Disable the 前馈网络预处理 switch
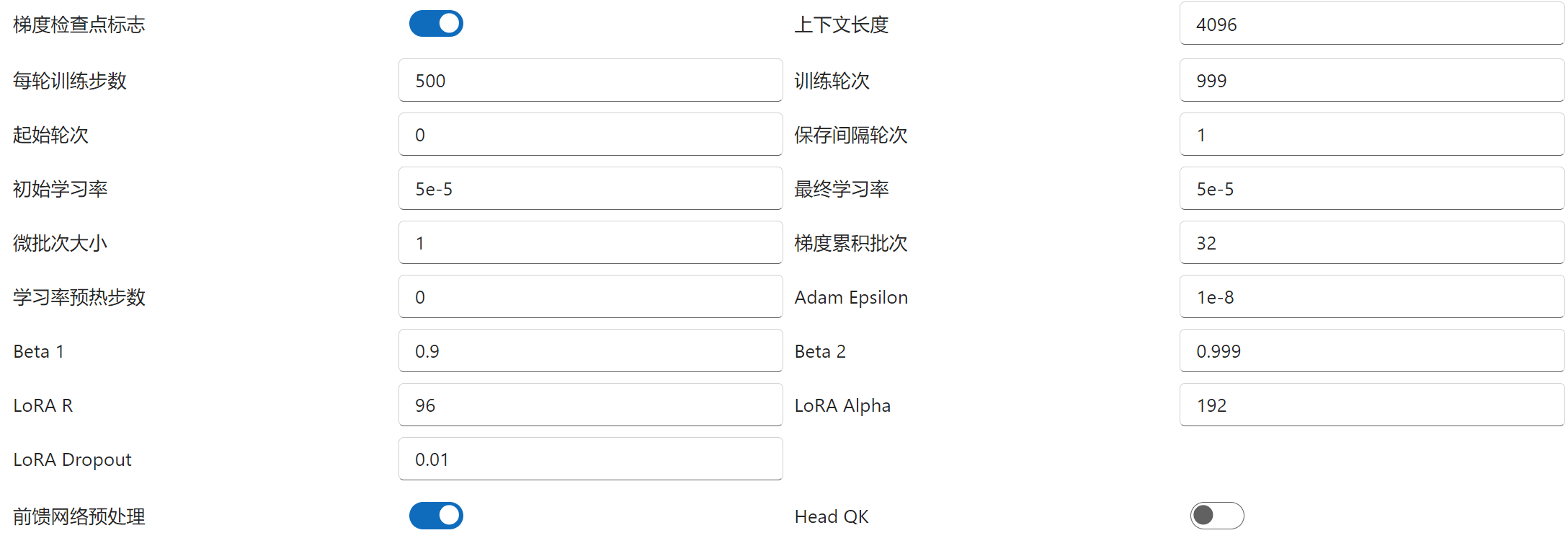The height and width of the screenshot is (551, 1568). tap(436, 516)
